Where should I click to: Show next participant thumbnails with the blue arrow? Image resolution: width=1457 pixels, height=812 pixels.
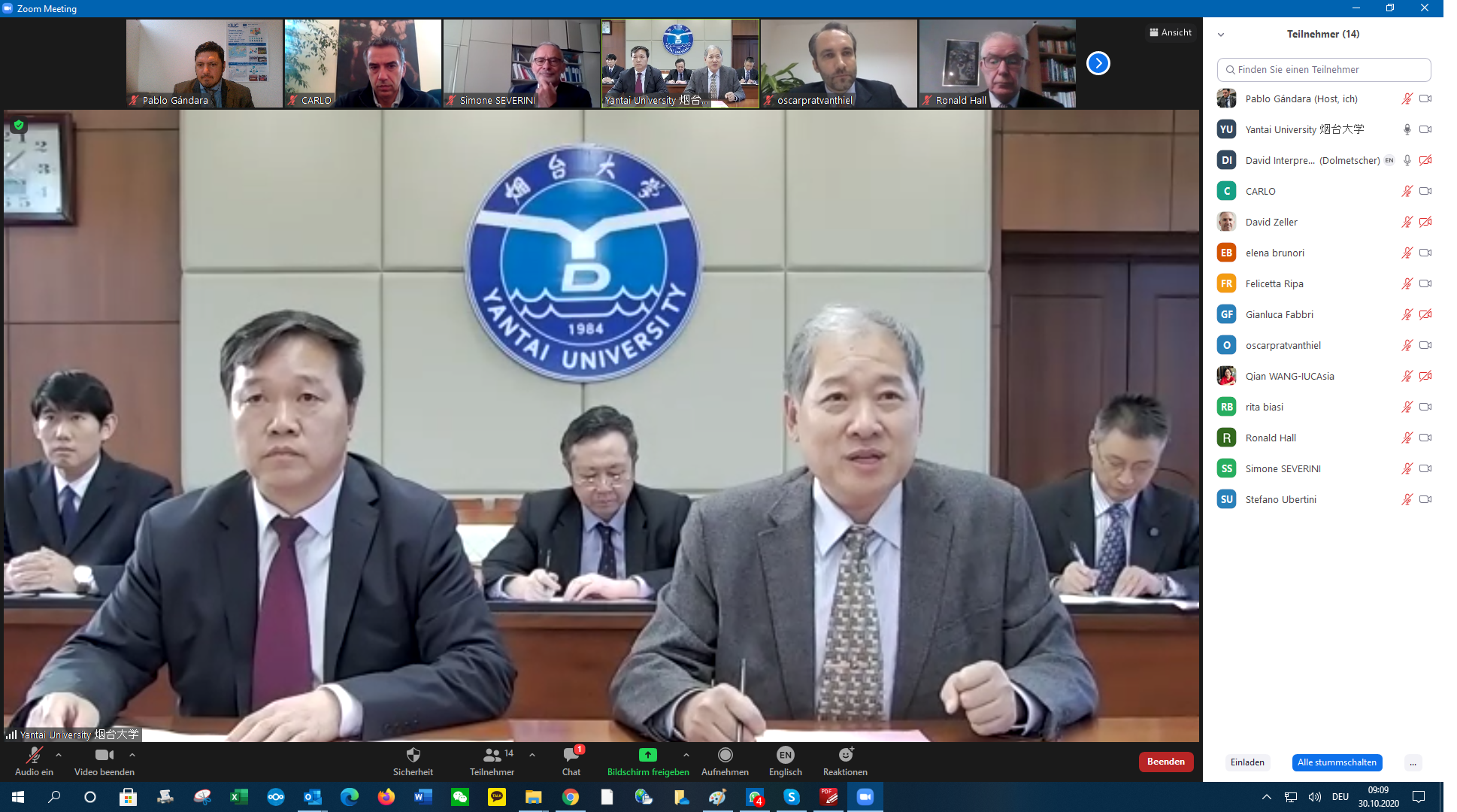tap(1098, 63)
